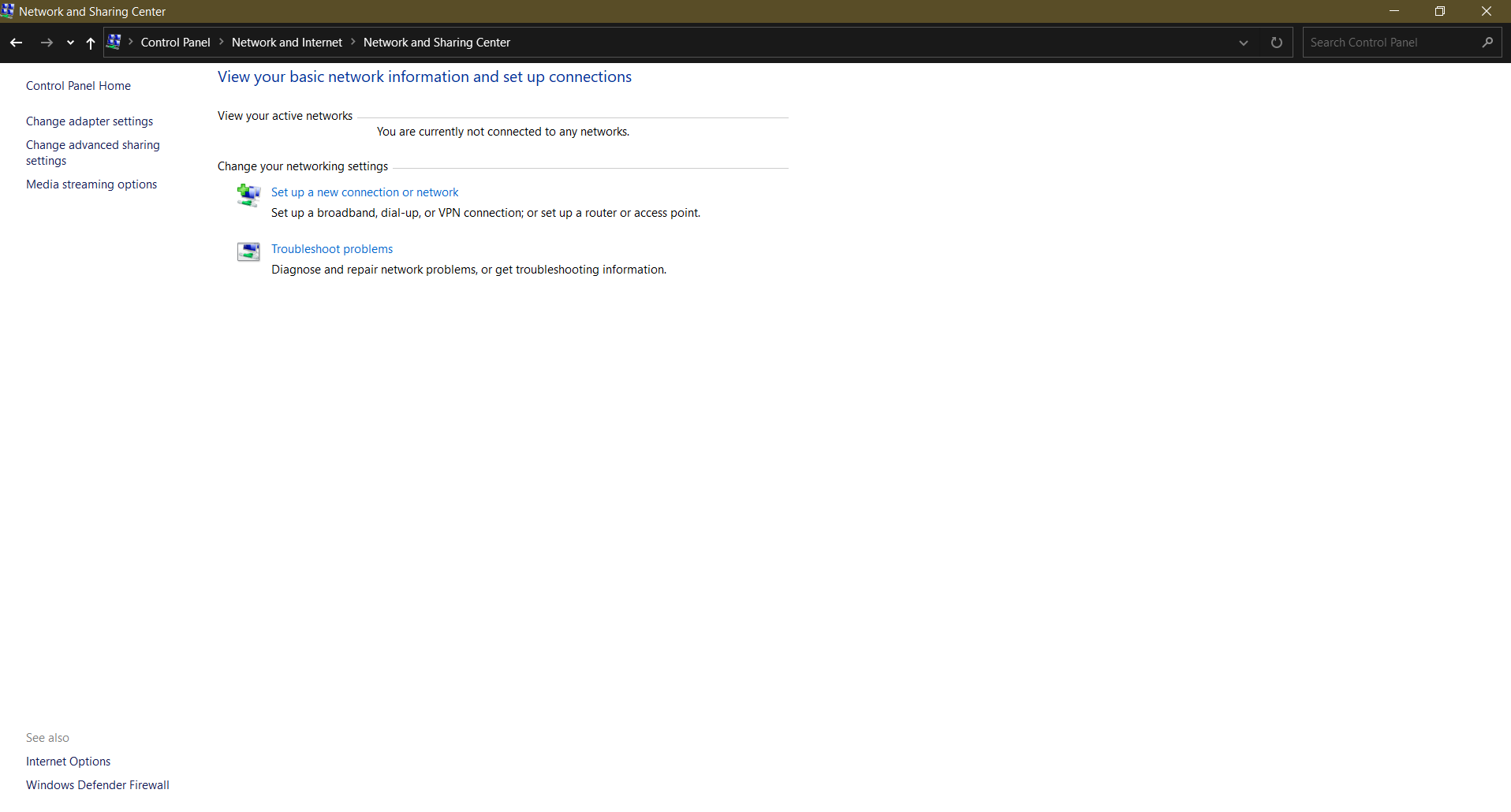The width and height of the screenshot is (1511, 812).
Task: Open Windows Defender Firewall link
Action: tap(98, 785)
